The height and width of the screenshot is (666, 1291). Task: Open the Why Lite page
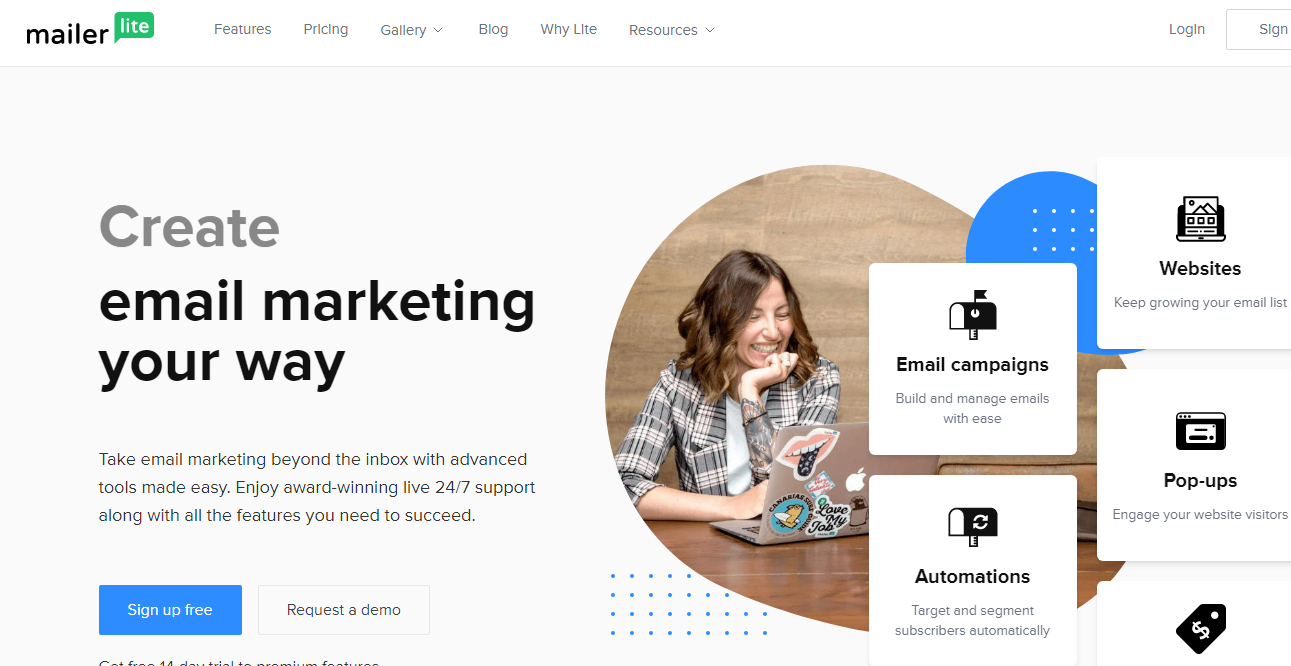pos(568,29)
